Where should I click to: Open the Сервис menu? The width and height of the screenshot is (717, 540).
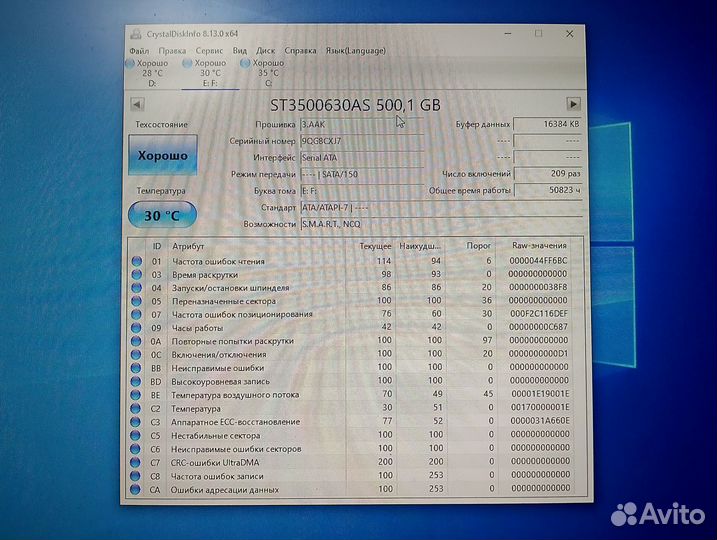click(209, 51)
